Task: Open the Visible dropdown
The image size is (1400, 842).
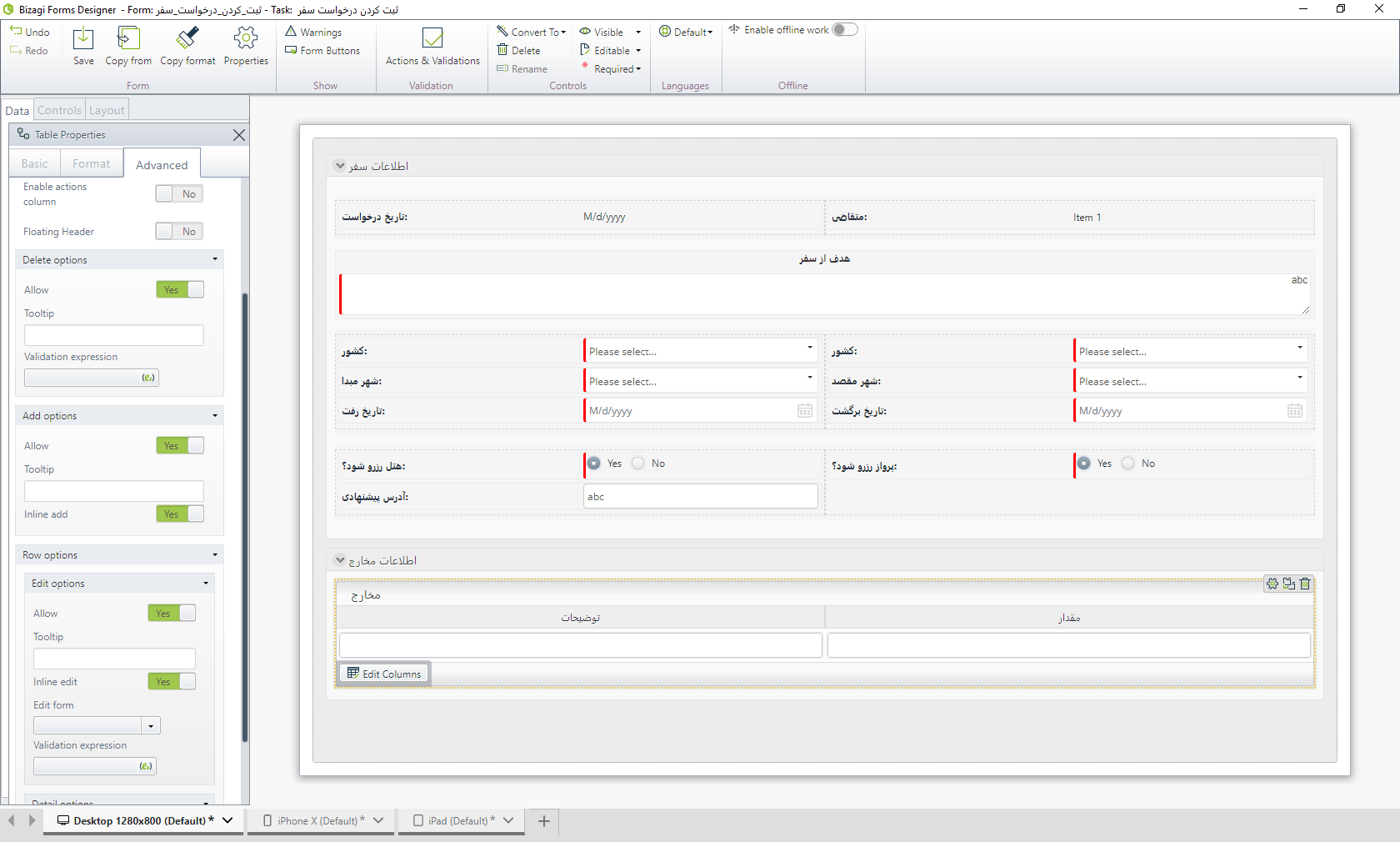Action: [x=611, y=32]
